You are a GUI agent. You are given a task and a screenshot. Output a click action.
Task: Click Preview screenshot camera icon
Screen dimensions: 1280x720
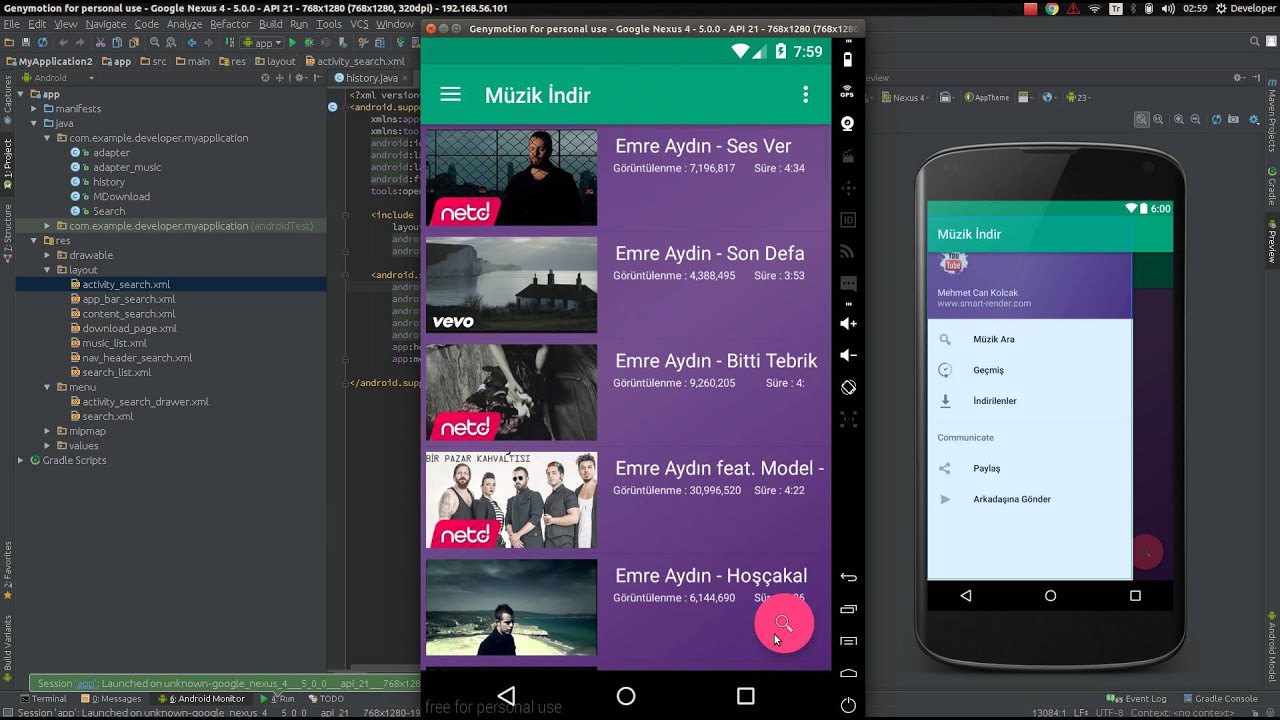1233,119
